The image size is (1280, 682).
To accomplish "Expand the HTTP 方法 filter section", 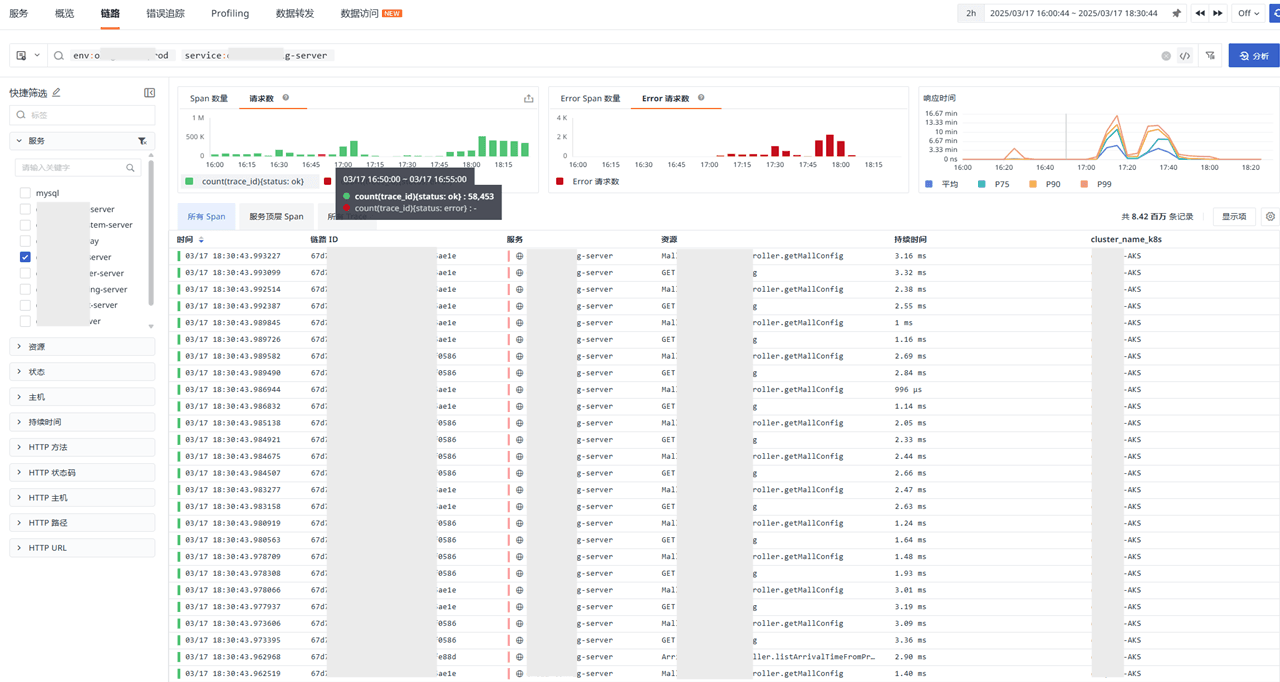I will coord(82,447).
